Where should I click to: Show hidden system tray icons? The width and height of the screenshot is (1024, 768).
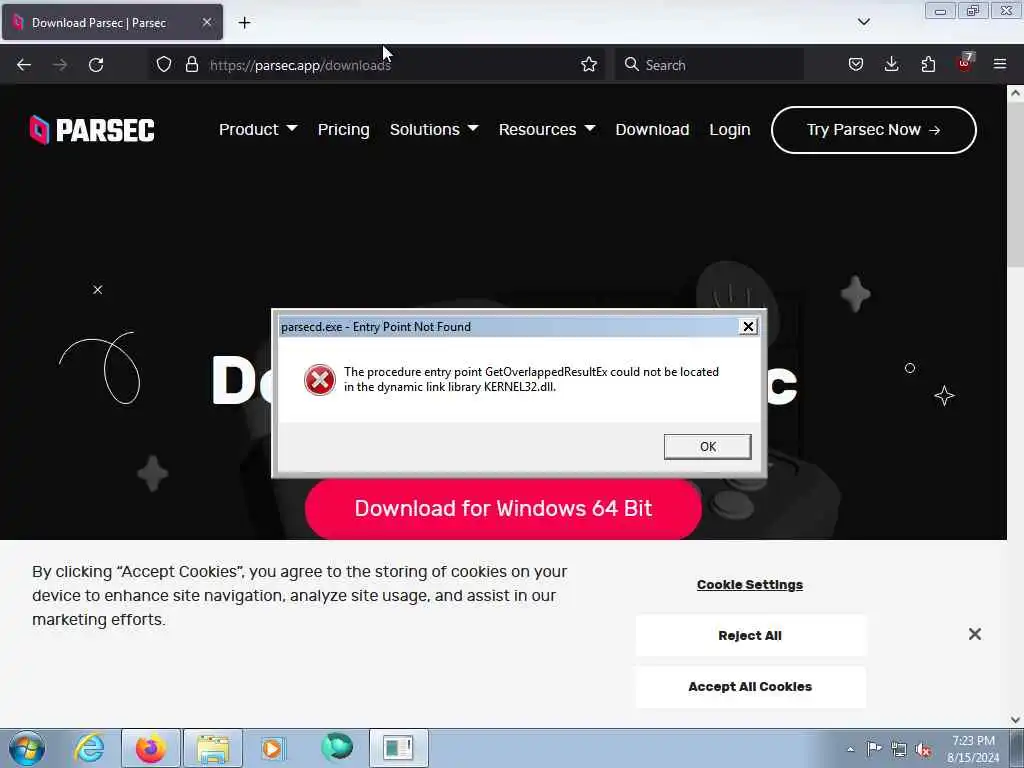(850, 749)
